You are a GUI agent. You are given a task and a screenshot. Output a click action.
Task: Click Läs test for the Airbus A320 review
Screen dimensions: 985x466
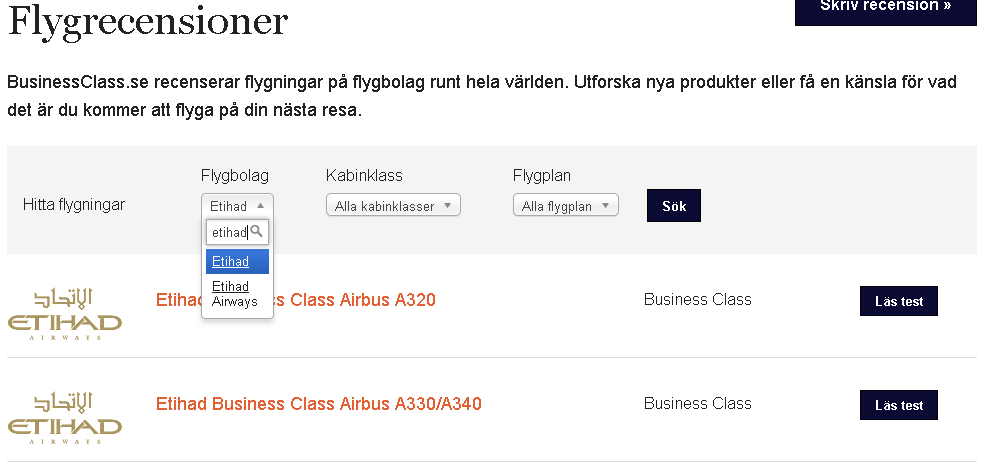point(899,301)
